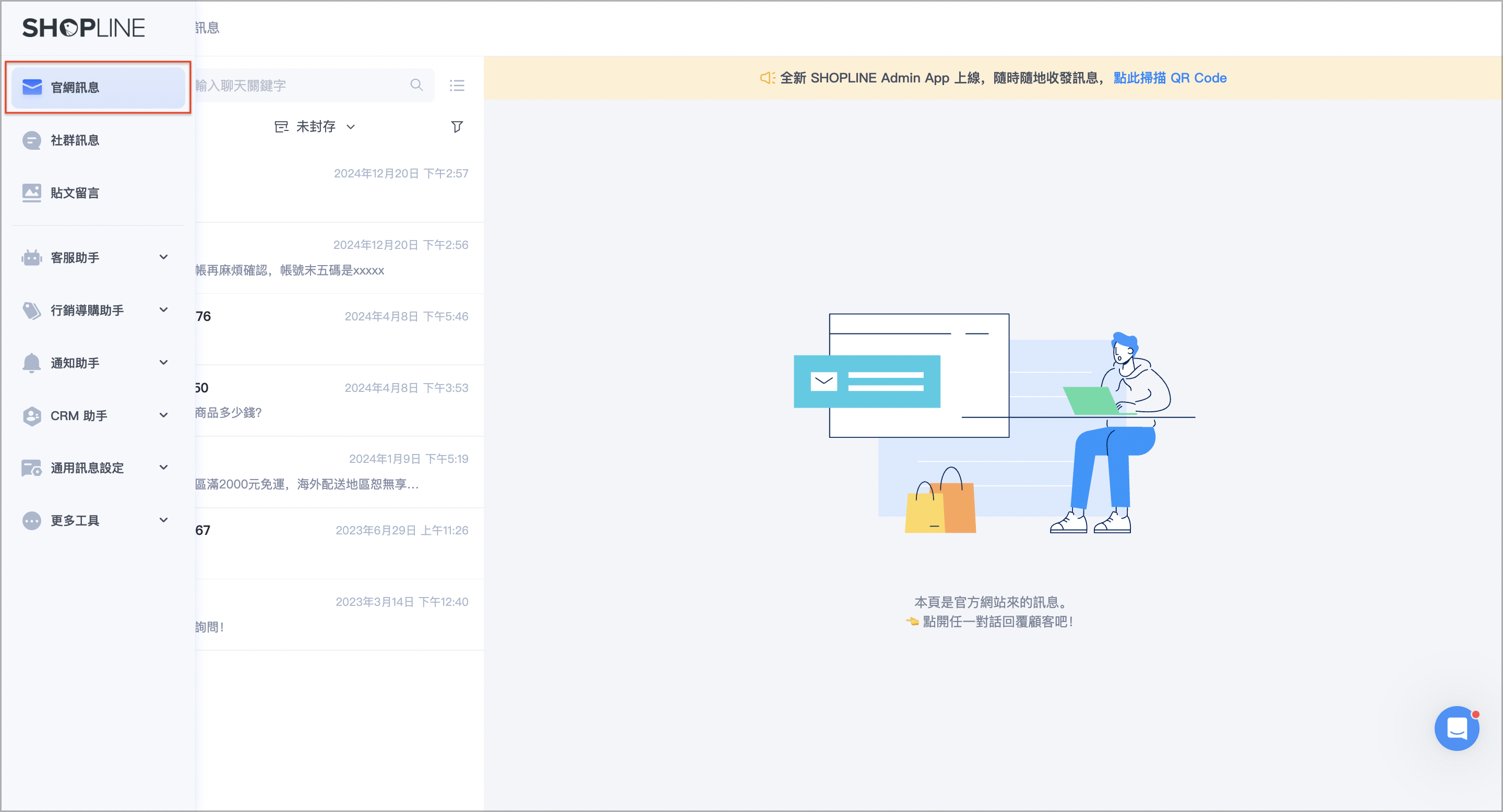Open conversation dated 2024年4月8日 下午5:46

(x=340, y=330)
